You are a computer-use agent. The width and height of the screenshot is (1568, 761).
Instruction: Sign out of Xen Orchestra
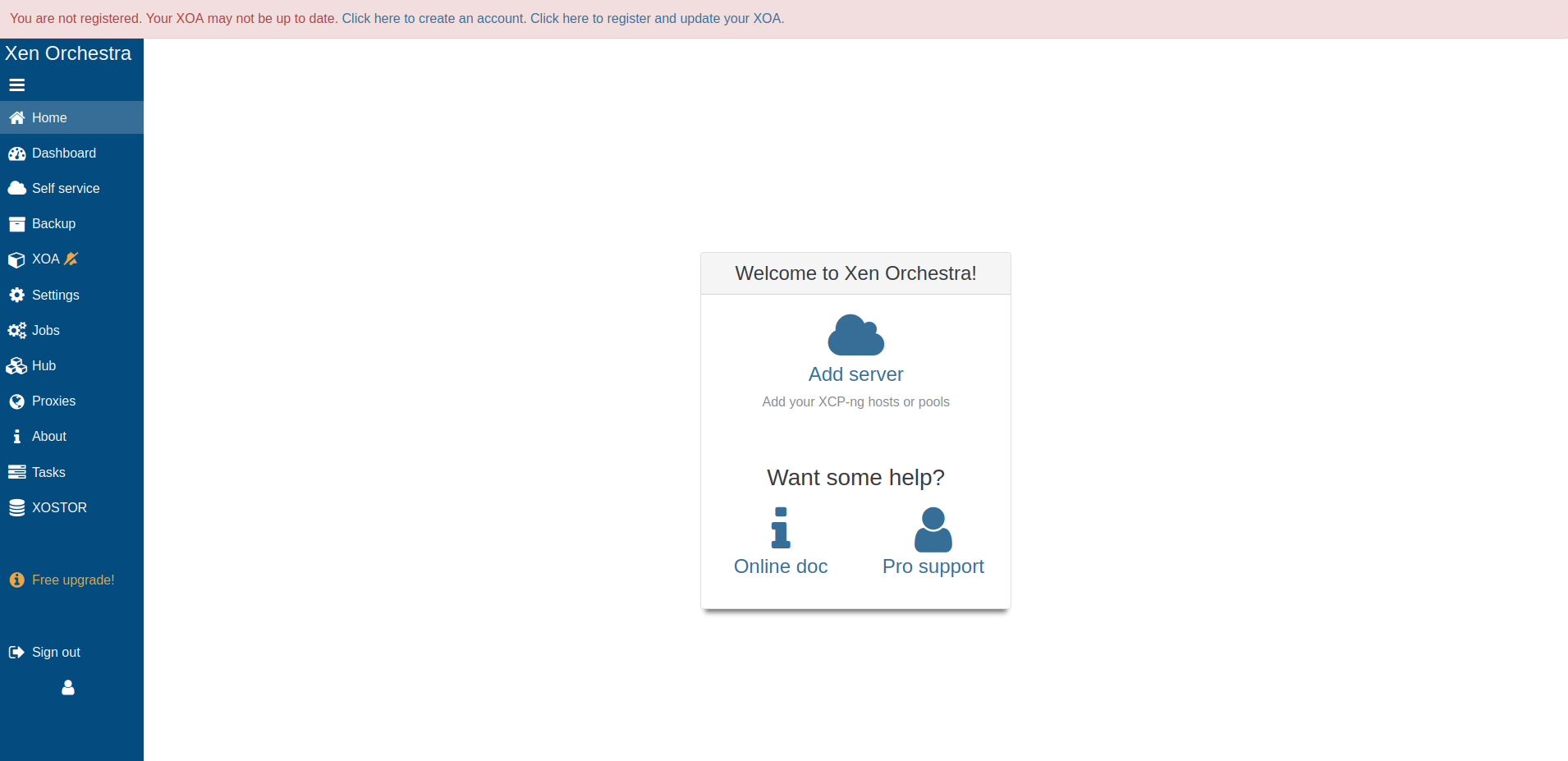[x=56, y=652]
